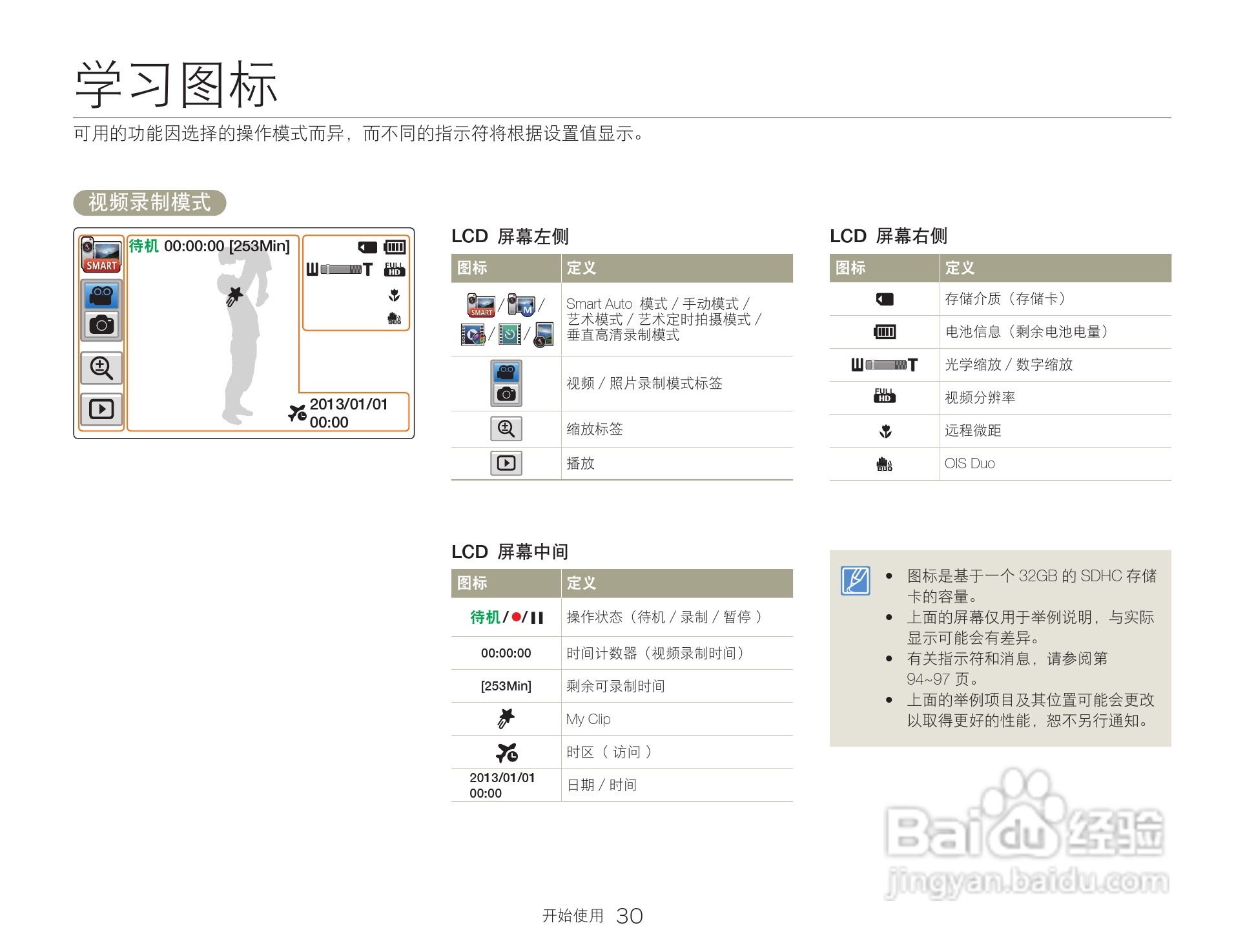The height and width of the screenshot is (952, 1245).
Task: Select the photo camera mode tab in preview
Action: (101, 324)
